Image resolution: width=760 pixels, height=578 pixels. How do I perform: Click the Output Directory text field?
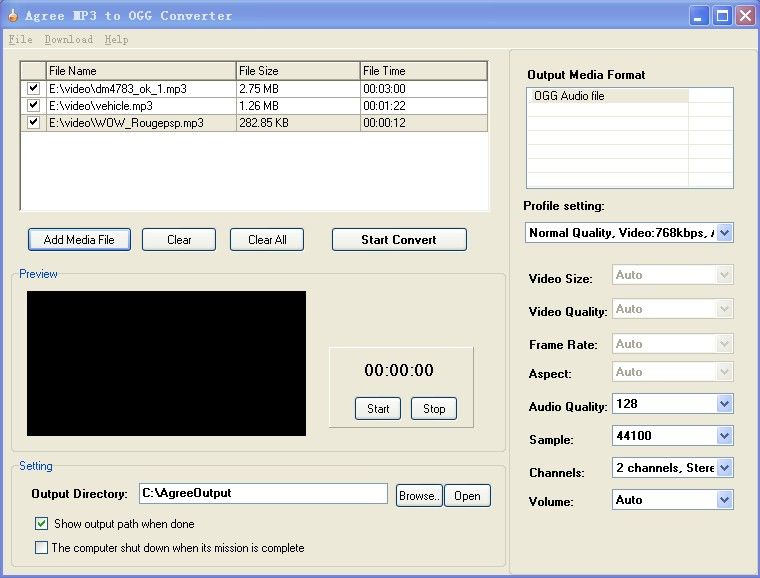tap(263, 493)
